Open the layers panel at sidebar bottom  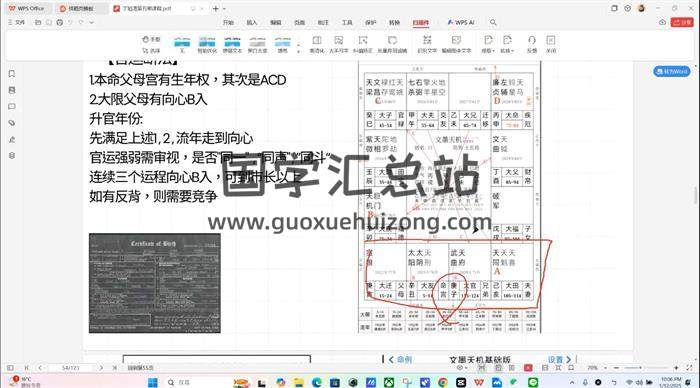12,155
